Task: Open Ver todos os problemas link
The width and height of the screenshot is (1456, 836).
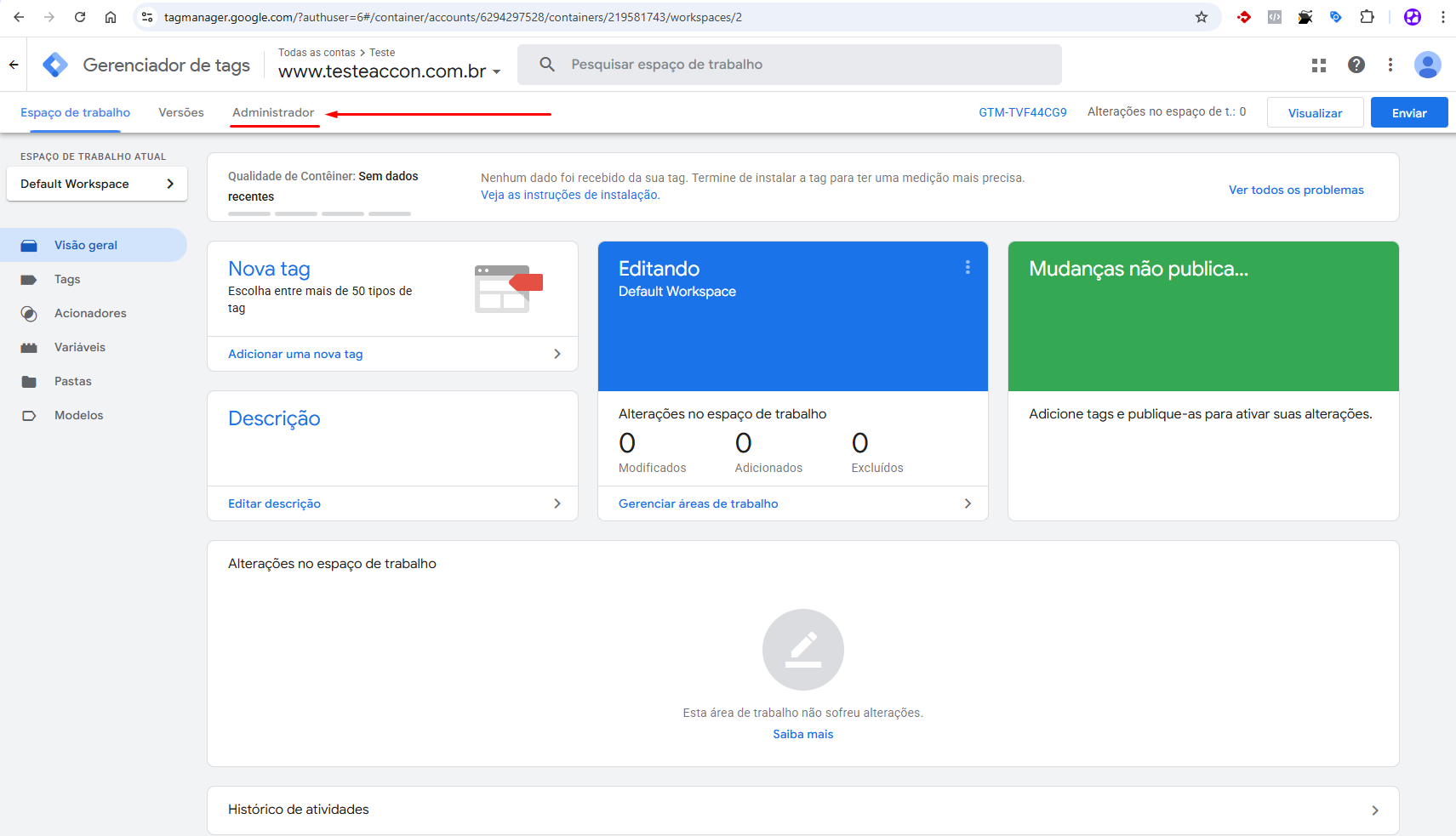Action: pyautogui.click(x=1296, y=190)
